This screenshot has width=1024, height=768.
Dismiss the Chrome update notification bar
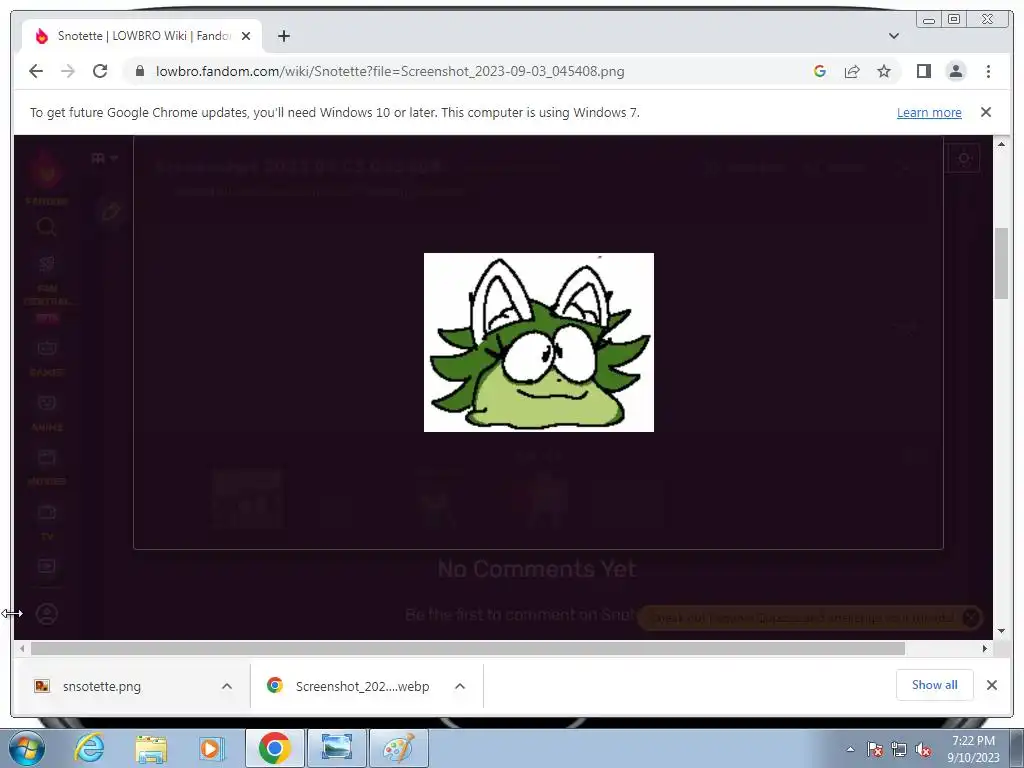(986, 112)
